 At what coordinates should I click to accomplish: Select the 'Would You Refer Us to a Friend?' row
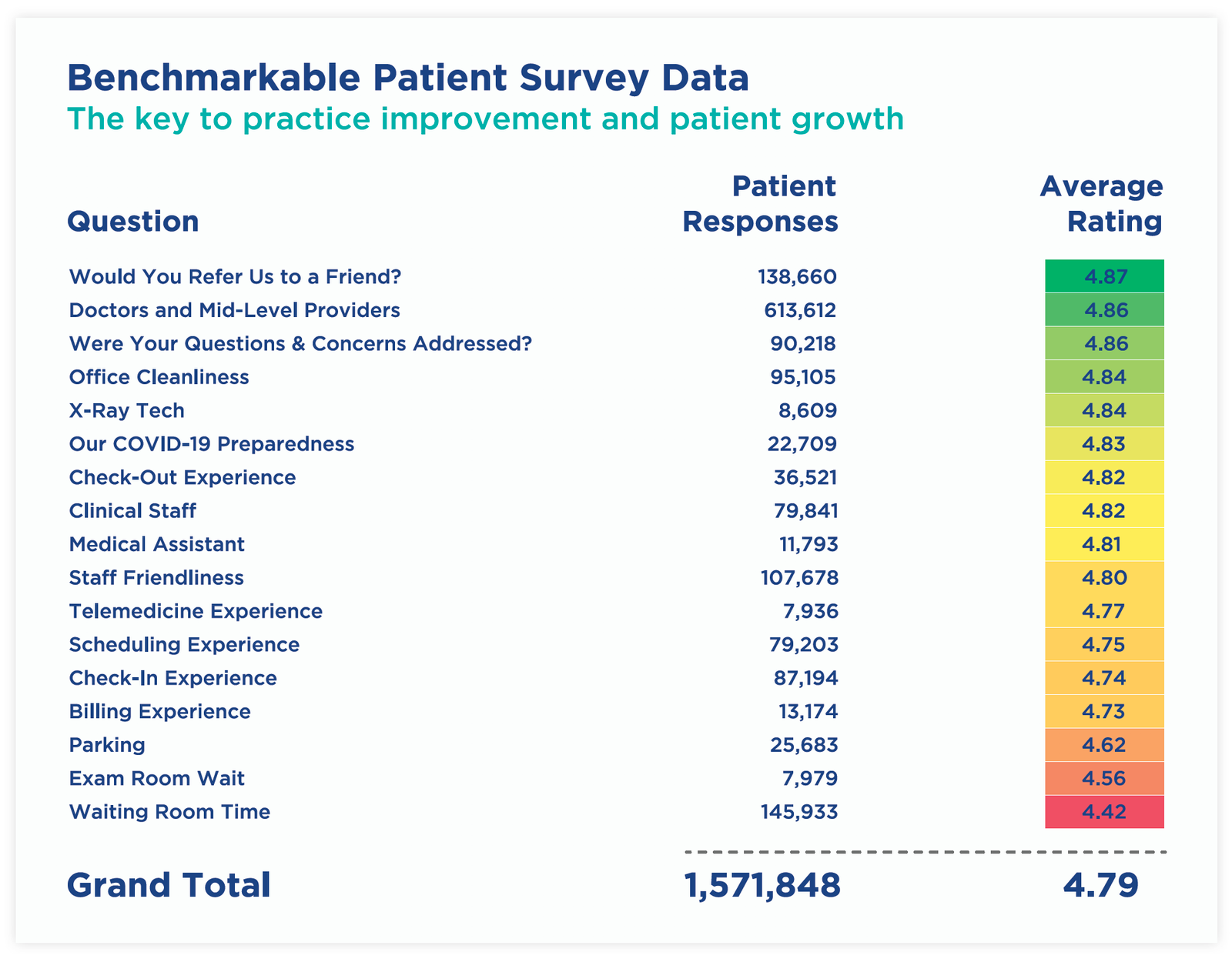tap(235, 276)
